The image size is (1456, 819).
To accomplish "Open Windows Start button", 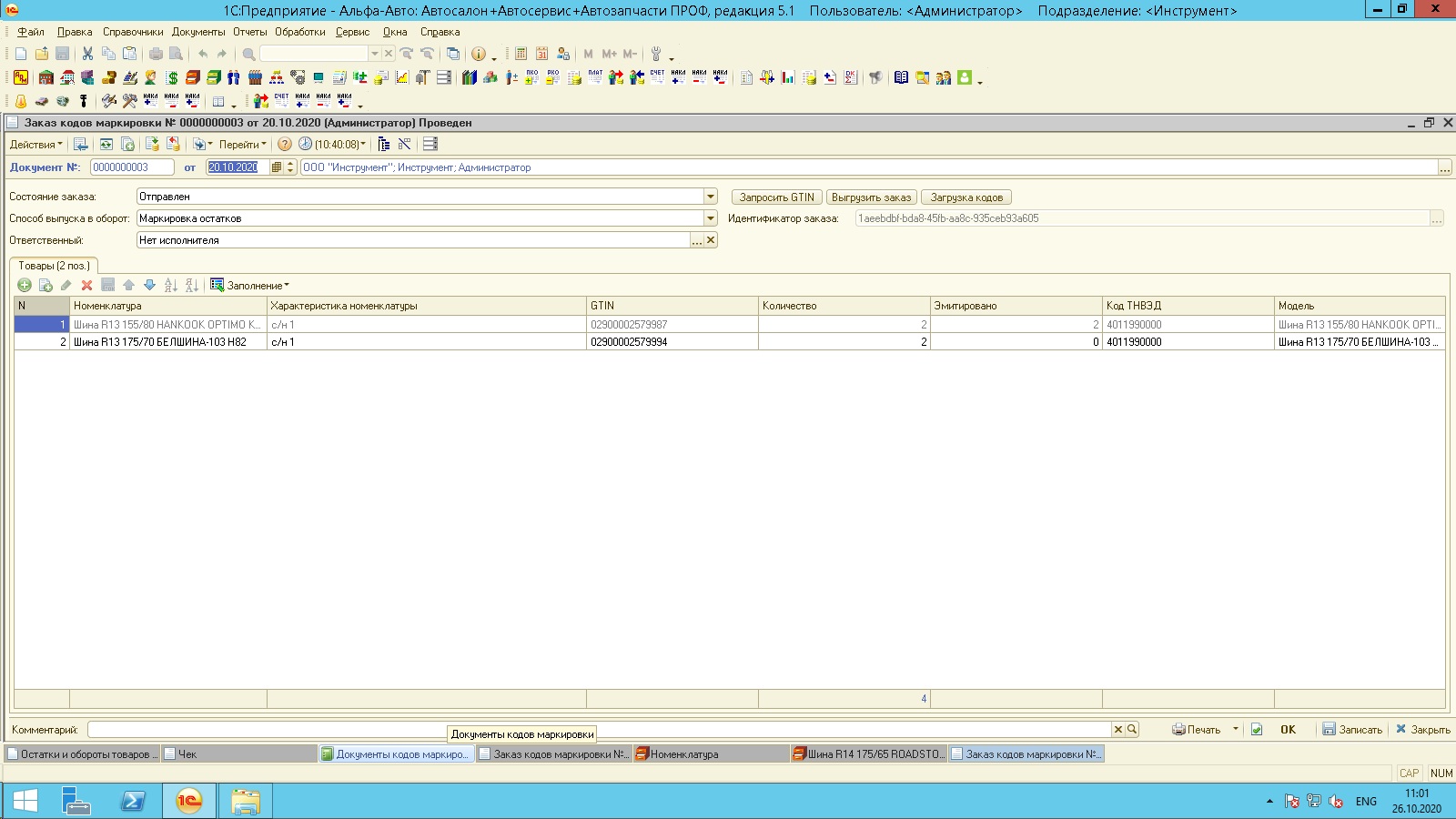I will (x=25, y=801).
